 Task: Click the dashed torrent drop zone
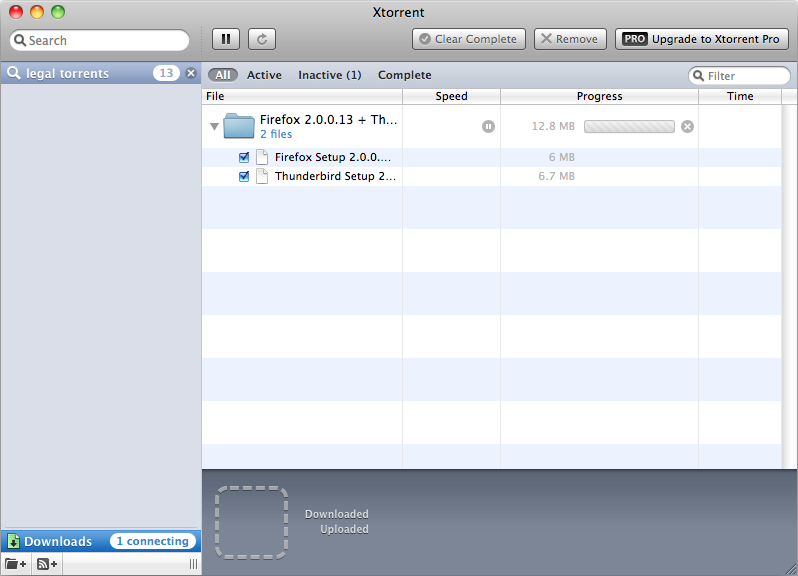(251, 523)
